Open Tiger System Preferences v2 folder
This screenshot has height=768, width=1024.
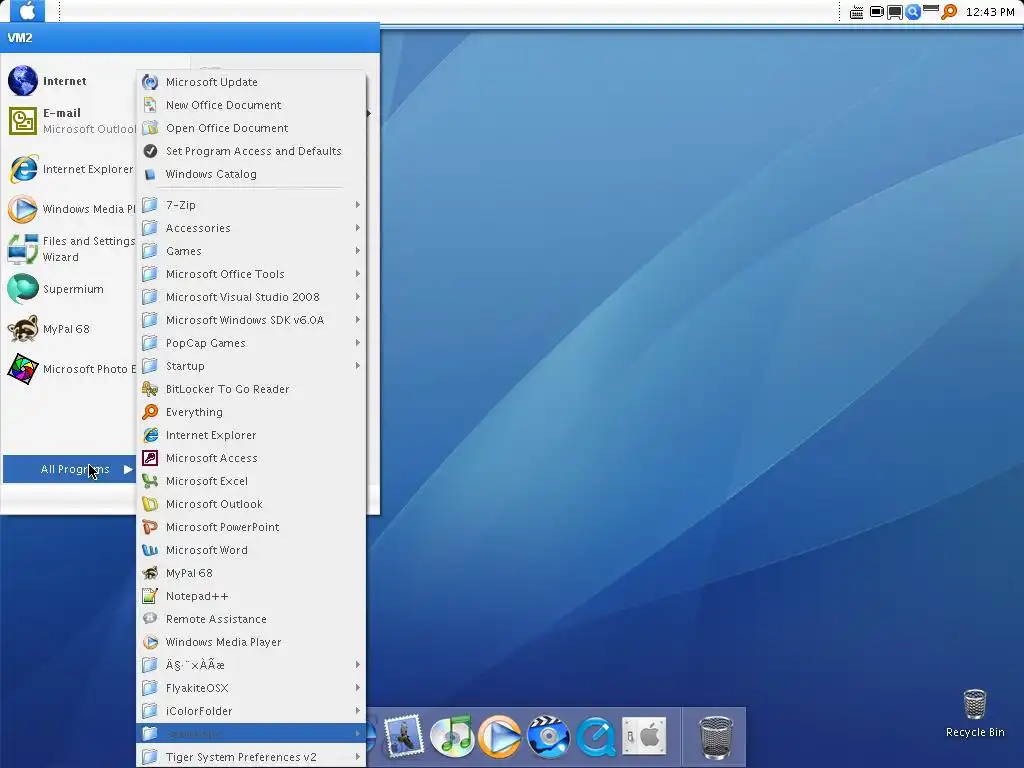tap(251, 757)
